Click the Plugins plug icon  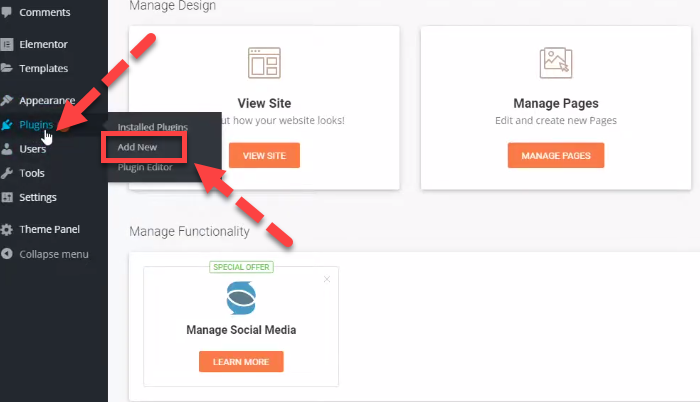point(7,125)
